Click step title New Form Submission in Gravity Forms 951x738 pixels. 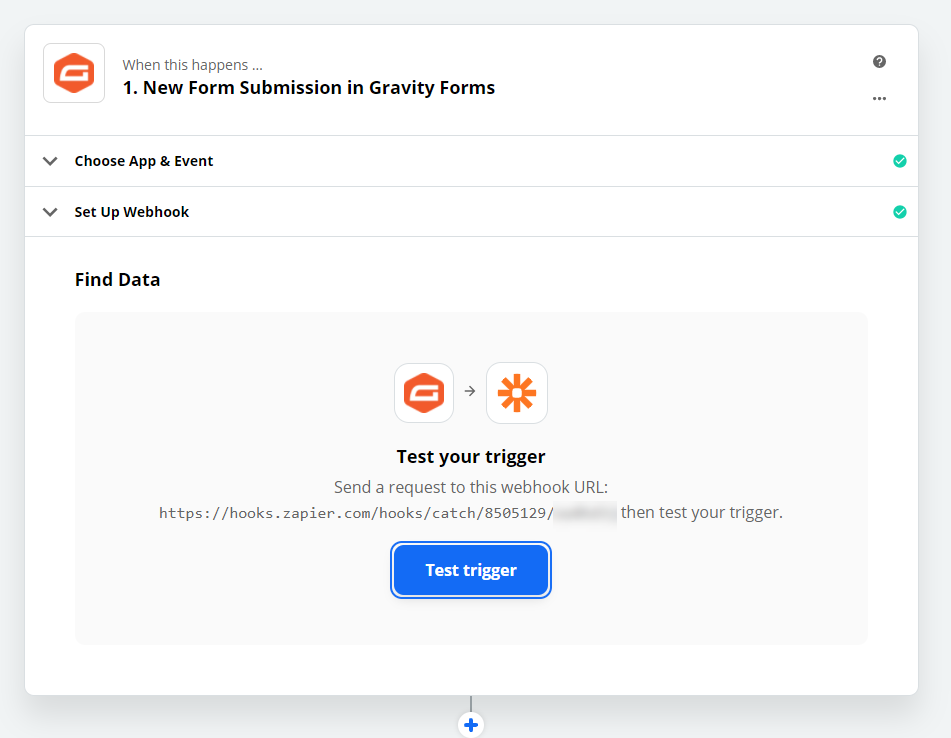tap(309, 88)
